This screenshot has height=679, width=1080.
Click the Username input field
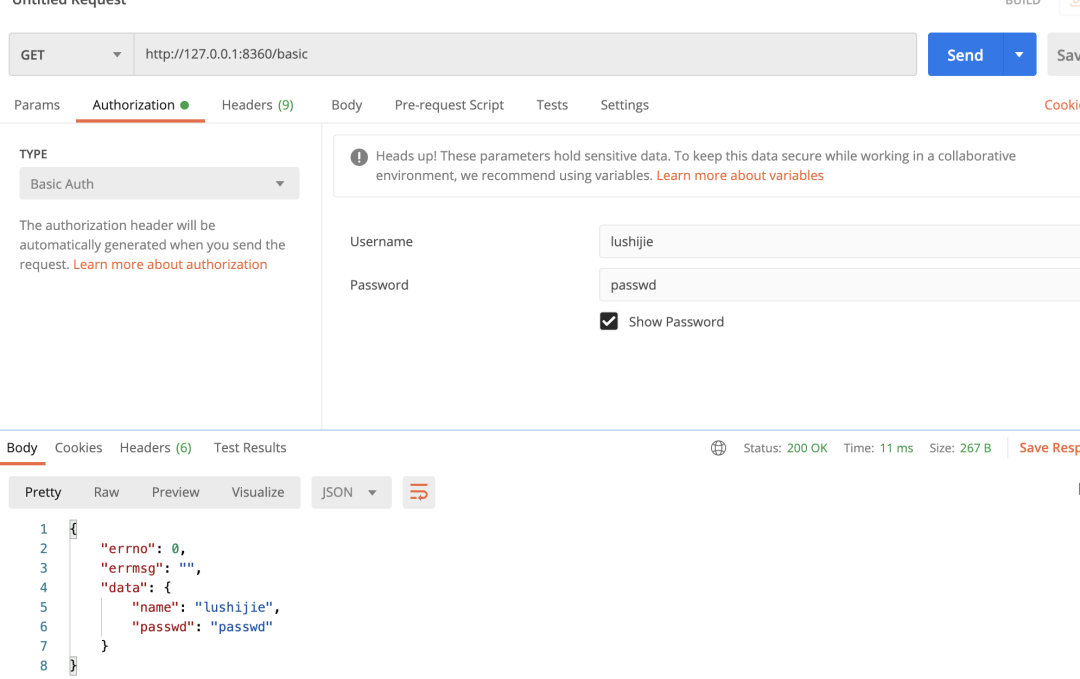840,242
